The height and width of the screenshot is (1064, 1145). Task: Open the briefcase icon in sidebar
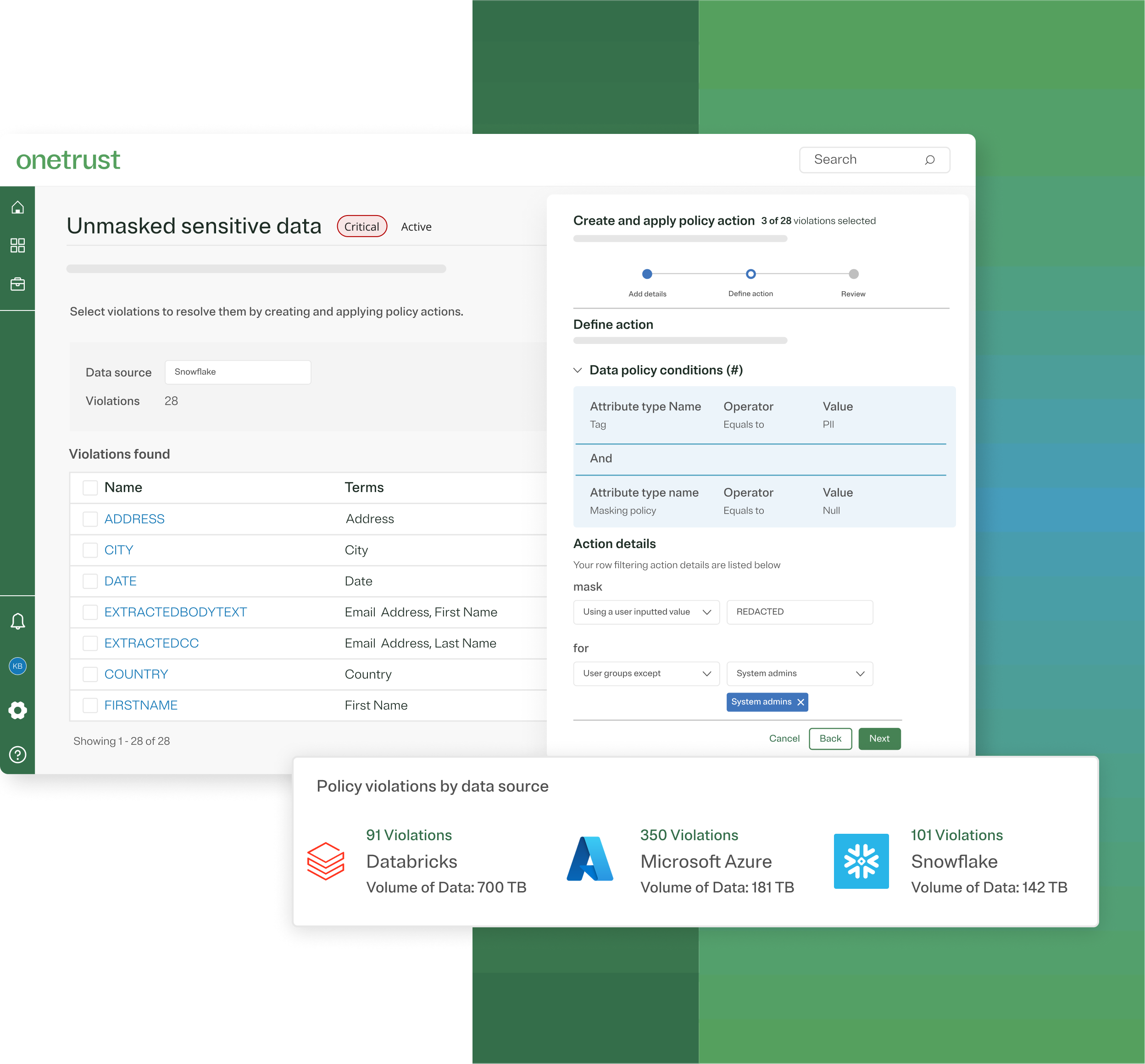(18, 283)
